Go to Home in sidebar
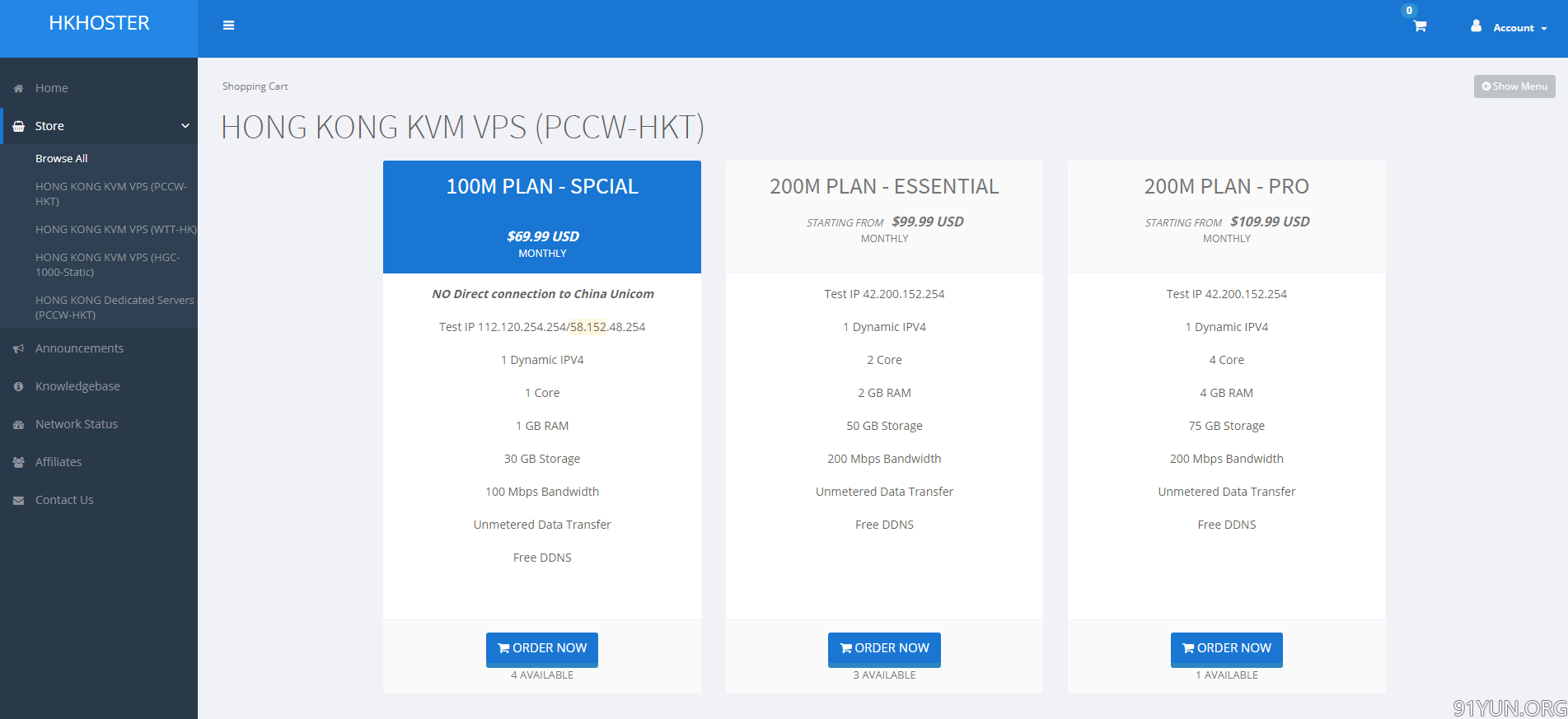The image size is (1568, 719). point(52,88)
